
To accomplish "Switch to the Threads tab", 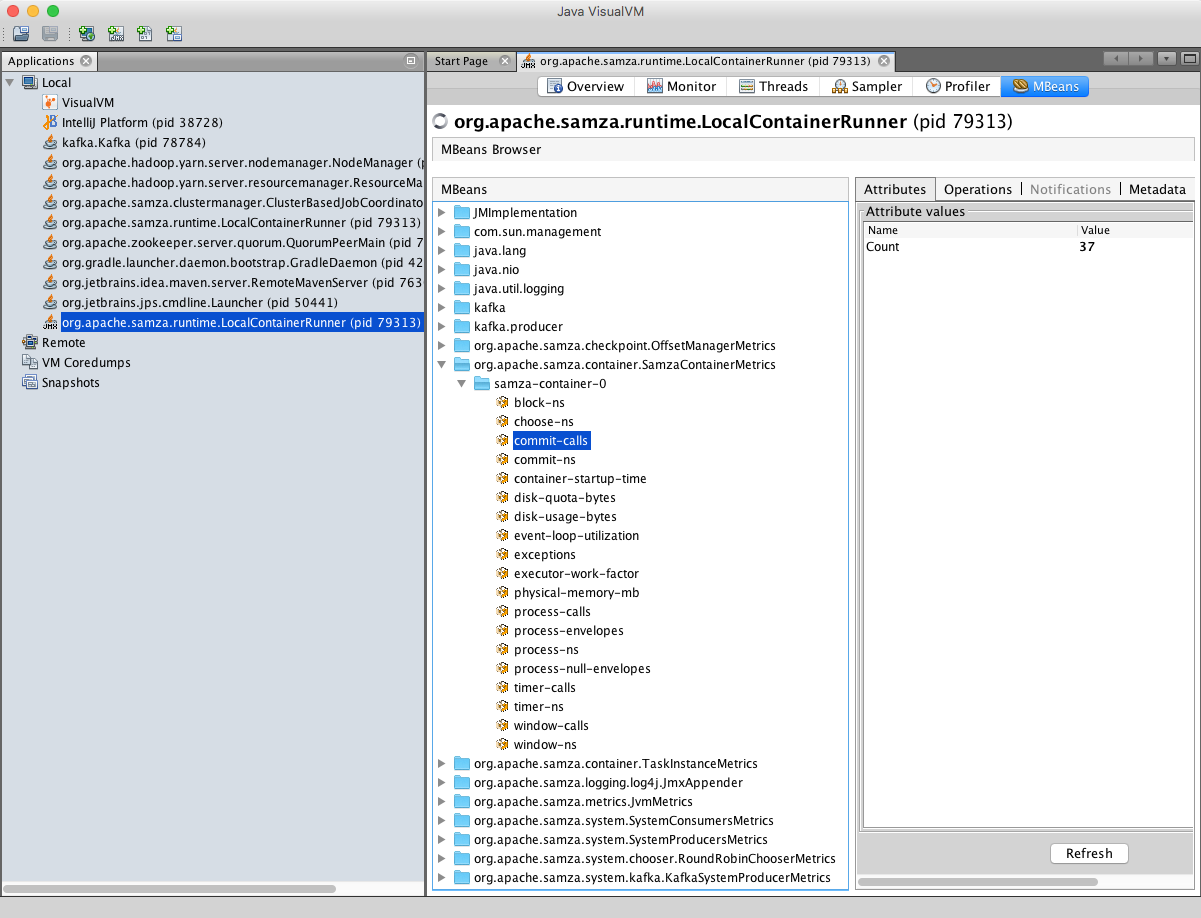I will [x=773, y=86].
